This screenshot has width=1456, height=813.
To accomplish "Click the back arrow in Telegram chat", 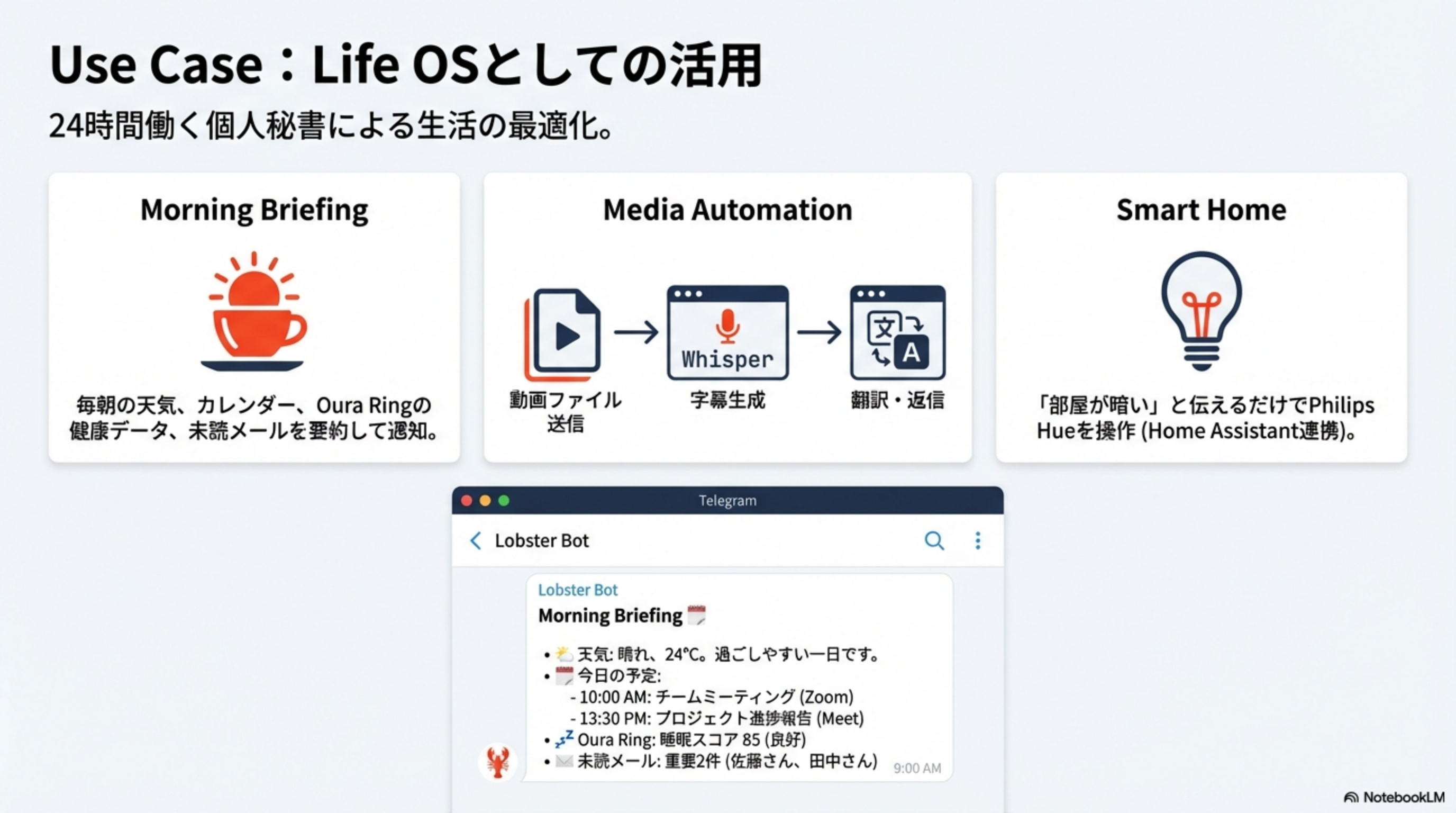I will tap(476, 540).
